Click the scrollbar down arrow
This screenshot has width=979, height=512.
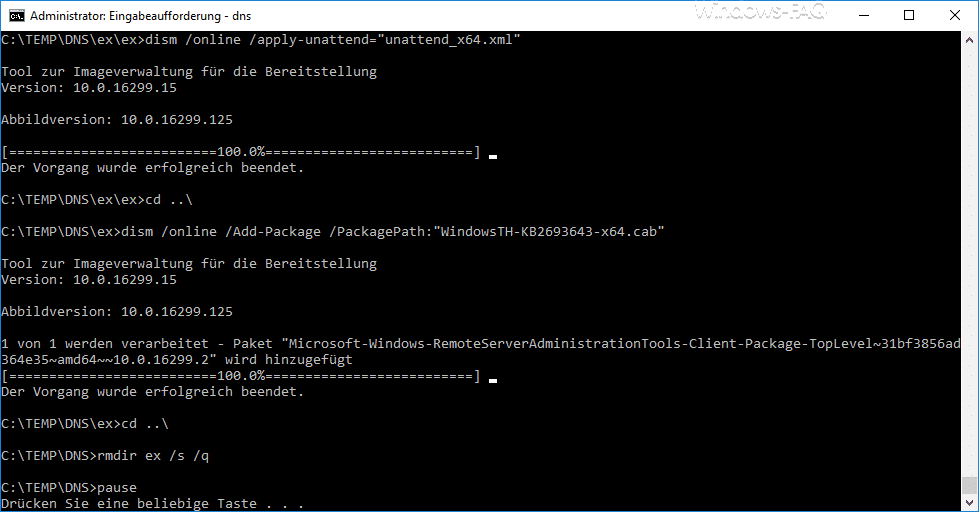point(969,502)
